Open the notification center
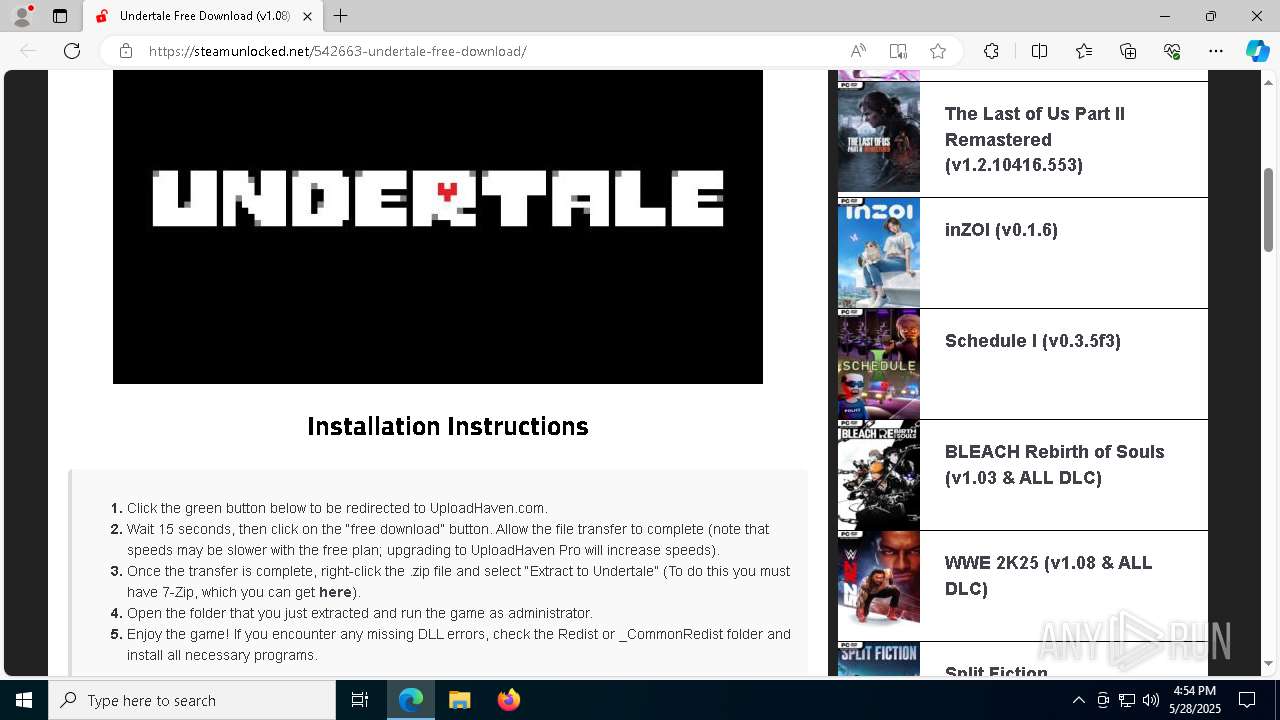Viewport: 1280px width, 720px height. click(1247, 700)
